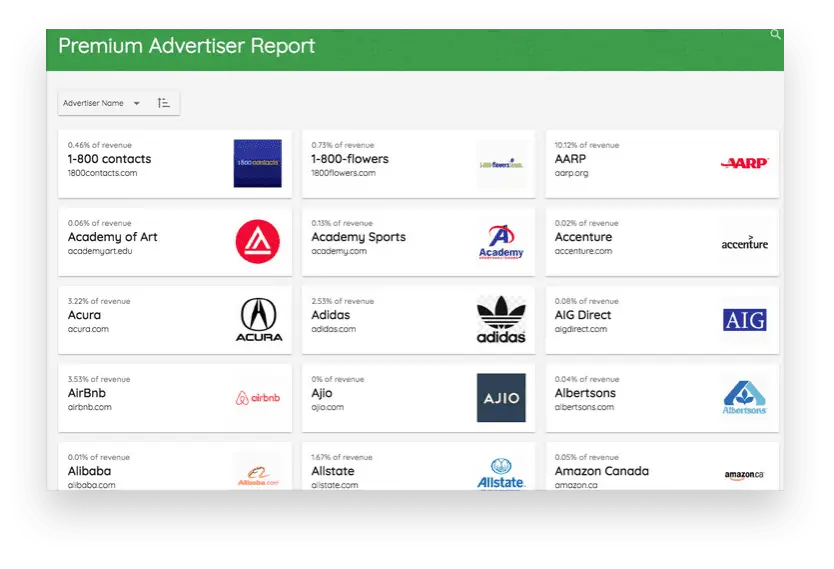Click the academyart.edu domain text
The width and height of the screenshot is (834, 569).
(100, 251)
